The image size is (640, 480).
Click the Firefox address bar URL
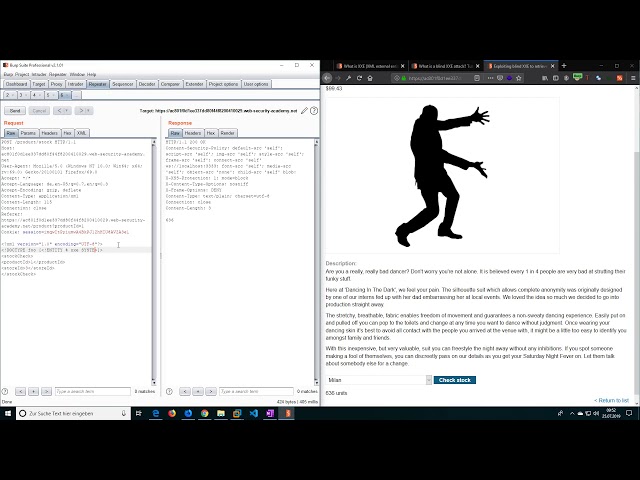pyautogui.click(x=435, y=78)
